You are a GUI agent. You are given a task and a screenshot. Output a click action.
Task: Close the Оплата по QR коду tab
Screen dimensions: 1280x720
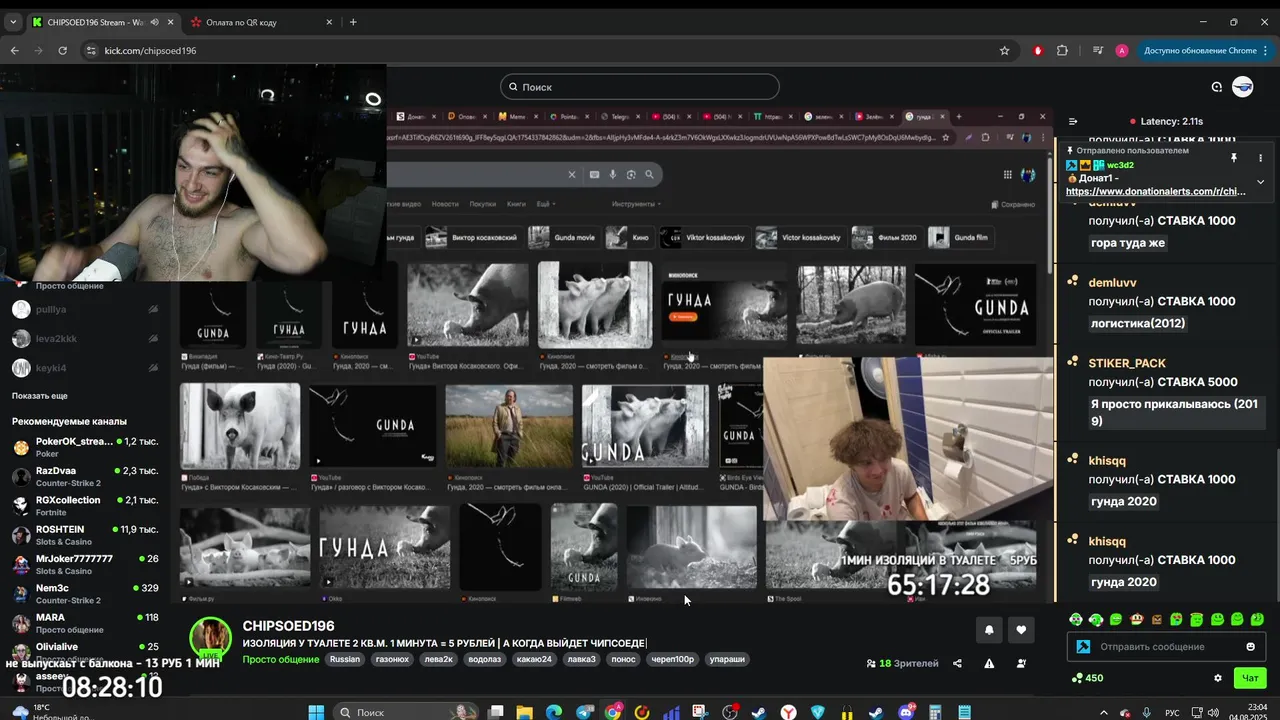click(x=329, y=22)
